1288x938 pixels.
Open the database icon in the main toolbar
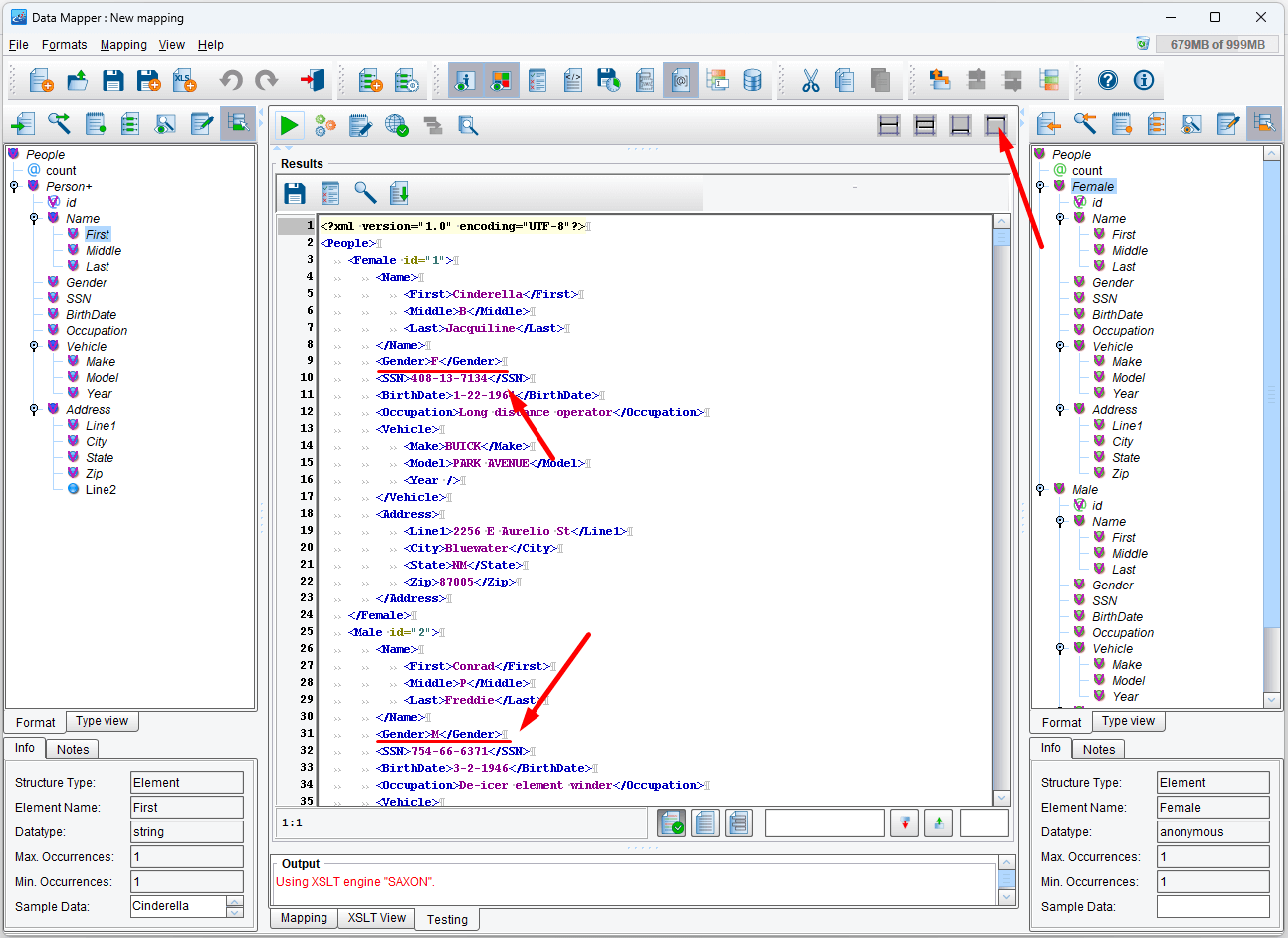(752, 81)
